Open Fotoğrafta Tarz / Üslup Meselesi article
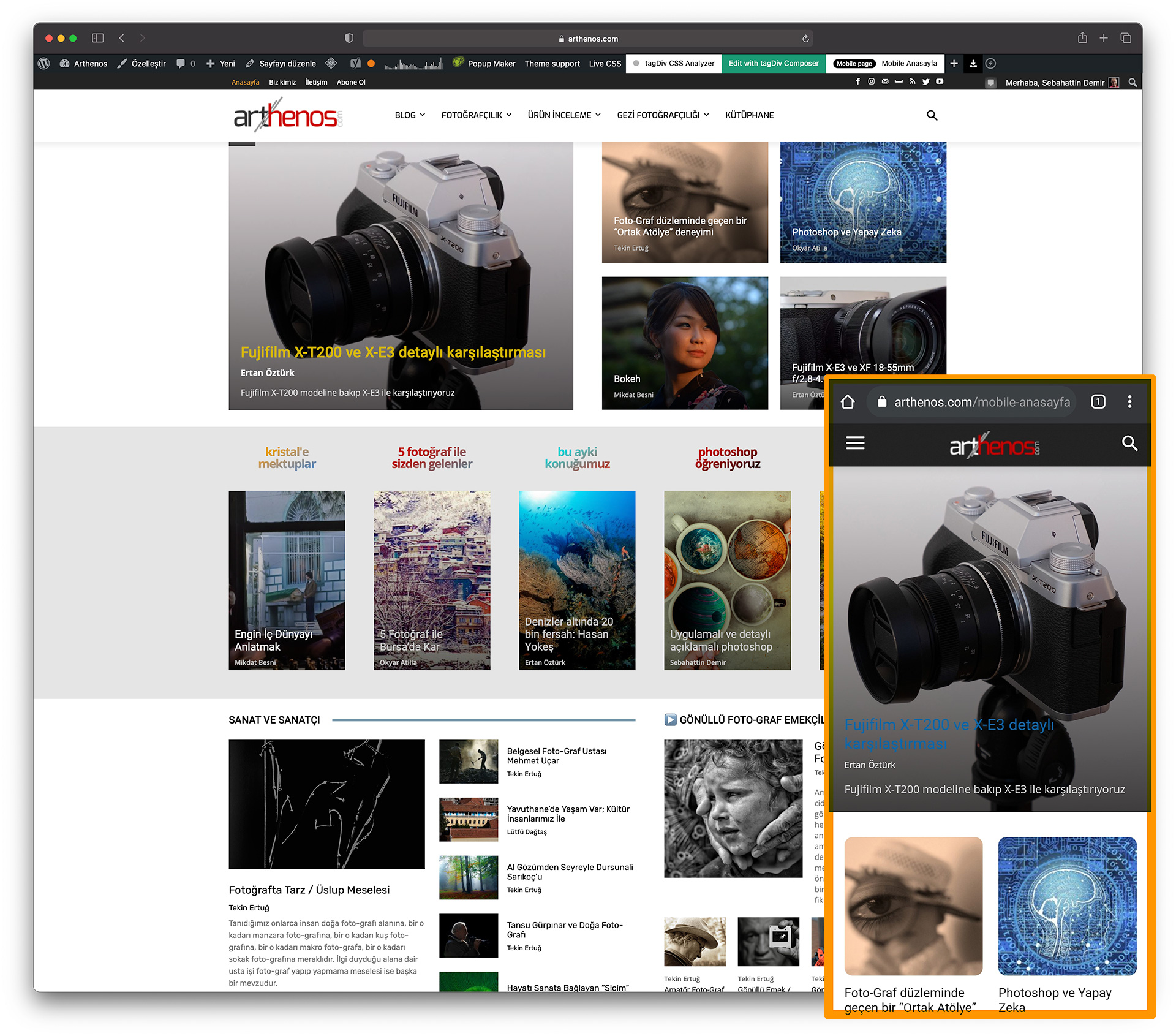Screen dimensions: 1176x1036 (x=309, y=890)
